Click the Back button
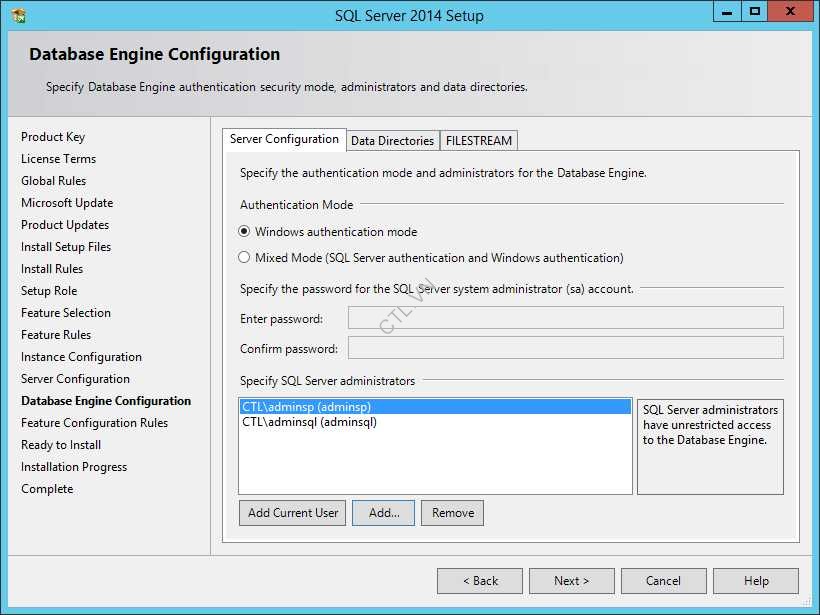The height and width of the screenshot is (615, 820). click(479, 580)
